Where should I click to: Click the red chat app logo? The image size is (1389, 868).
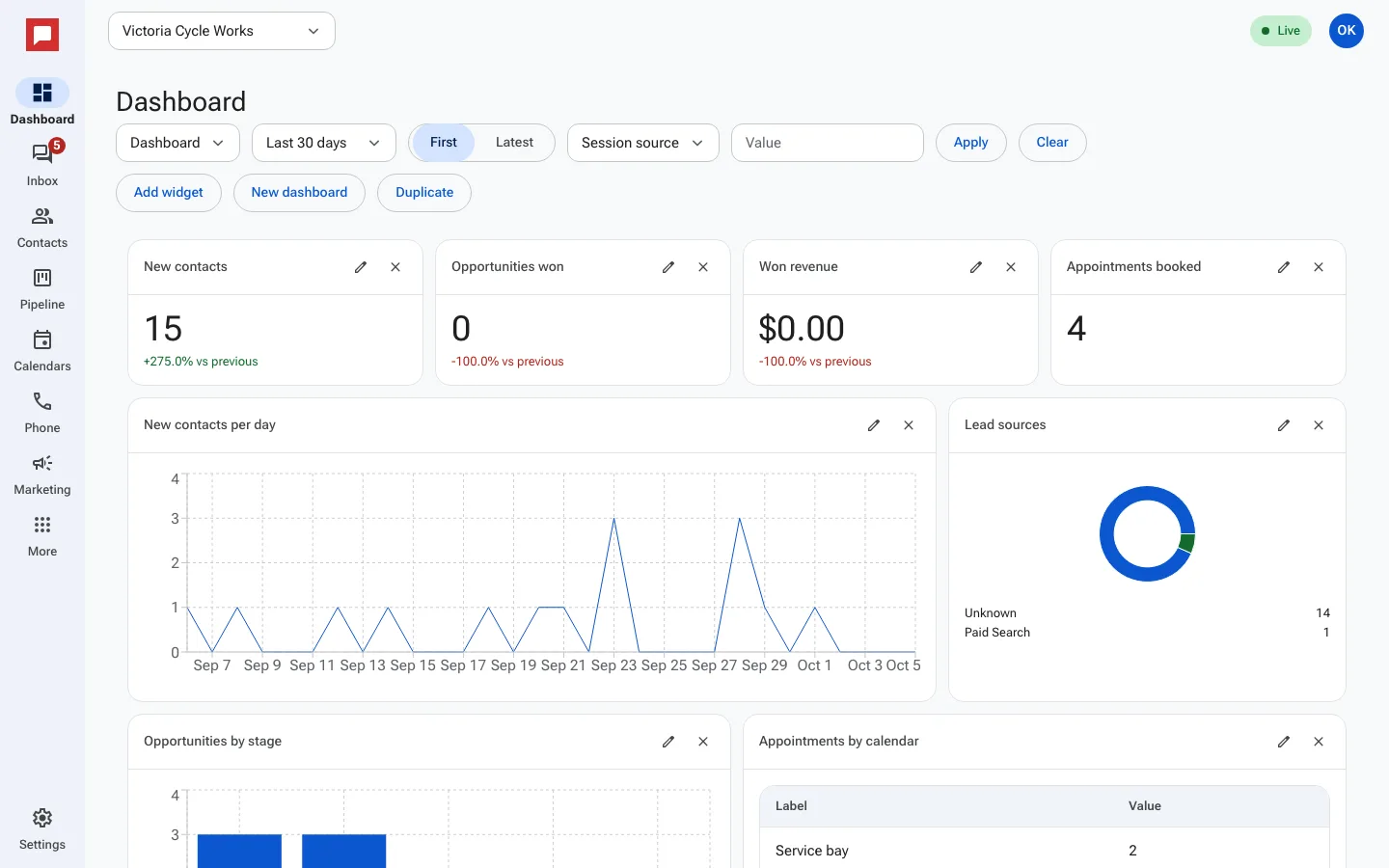[x=42, y=36]
